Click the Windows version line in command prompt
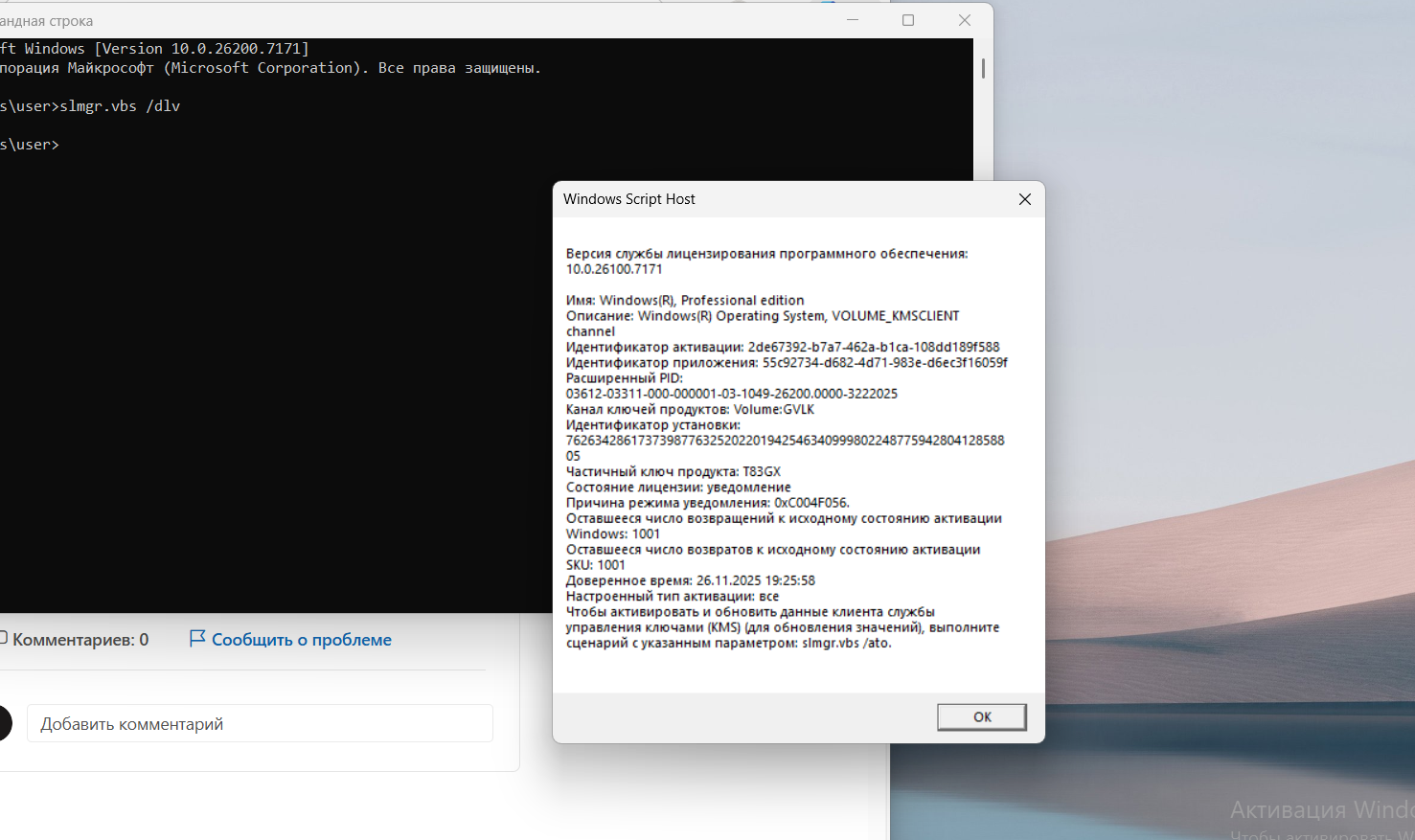The image size is (1415, 840). tap(155, 49)
